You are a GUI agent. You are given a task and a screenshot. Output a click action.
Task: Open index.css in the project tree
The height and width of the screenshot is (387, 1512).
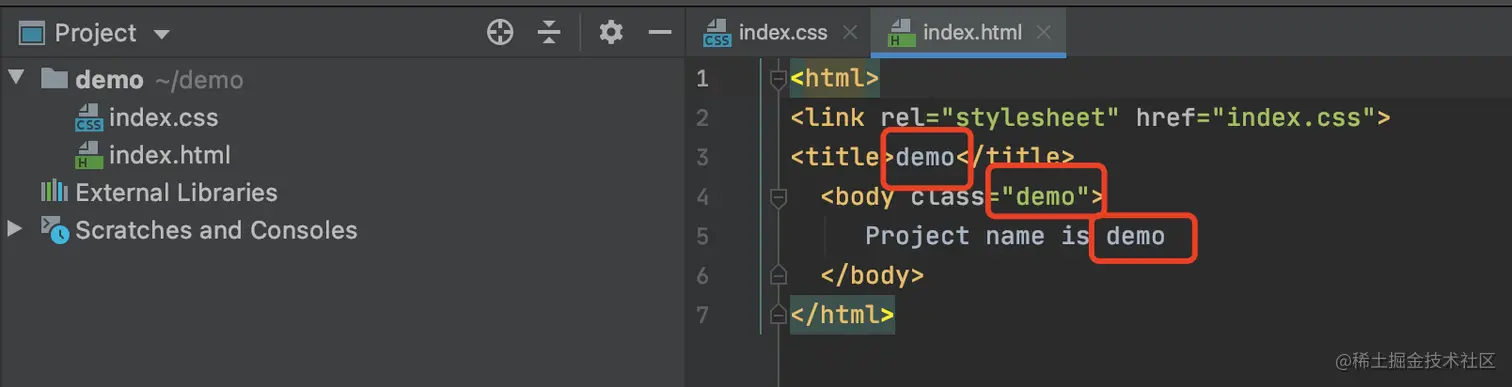click(x=163, y=117)
